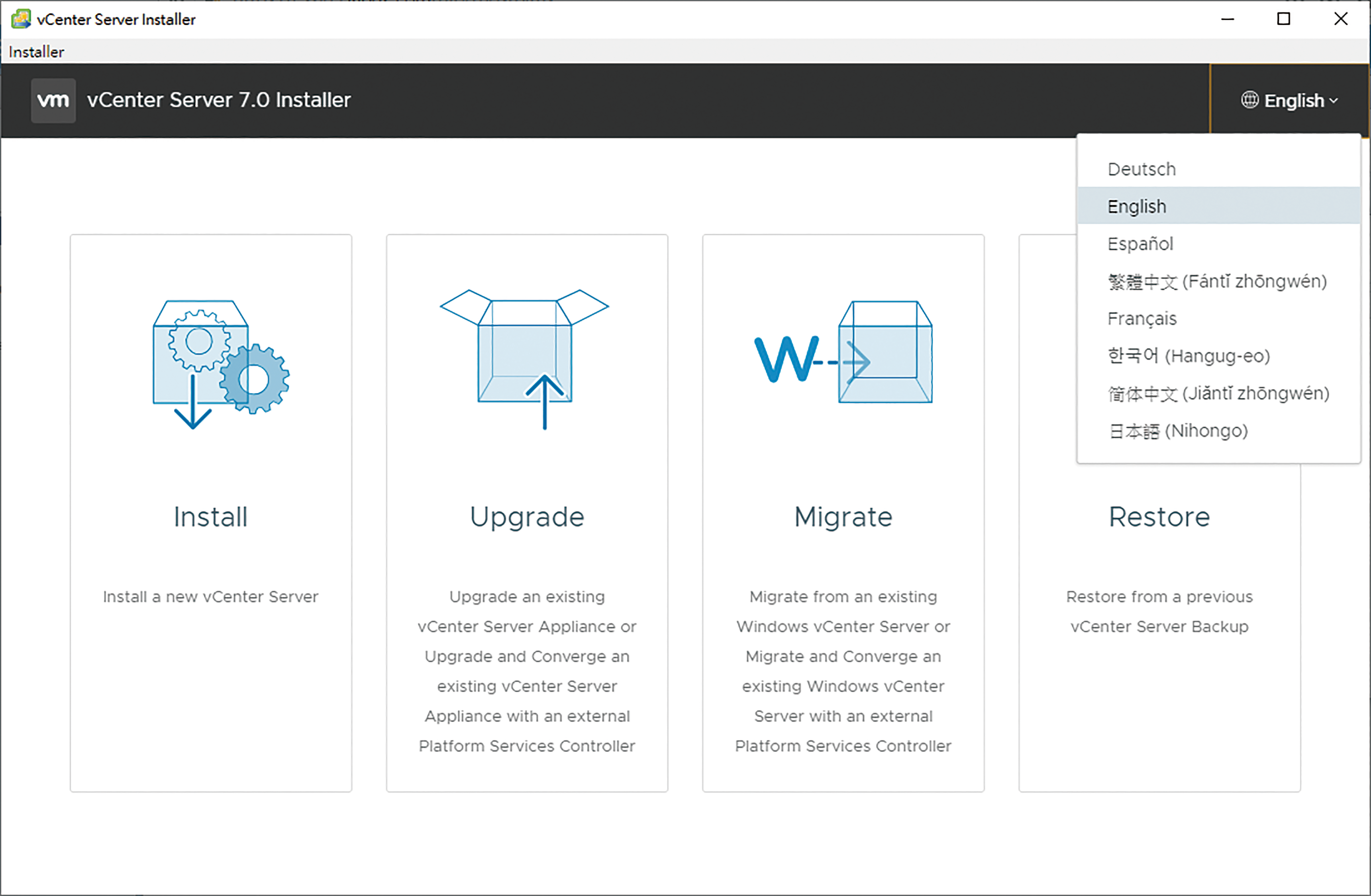Screen dimensions: 1371x896
Task: Open the Installer menu
Action: (36, 52)
